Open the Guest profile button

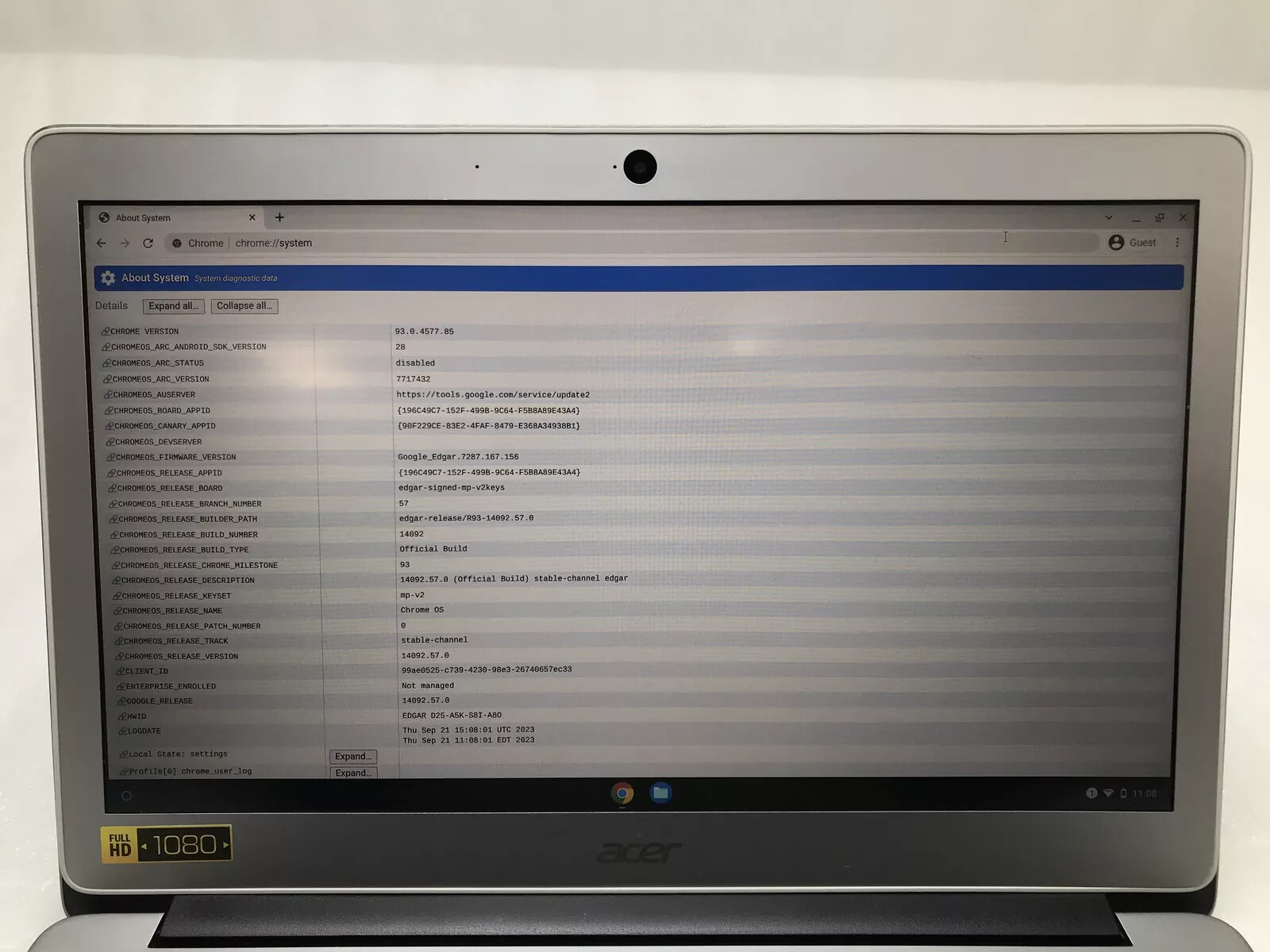coord(1133,242)
